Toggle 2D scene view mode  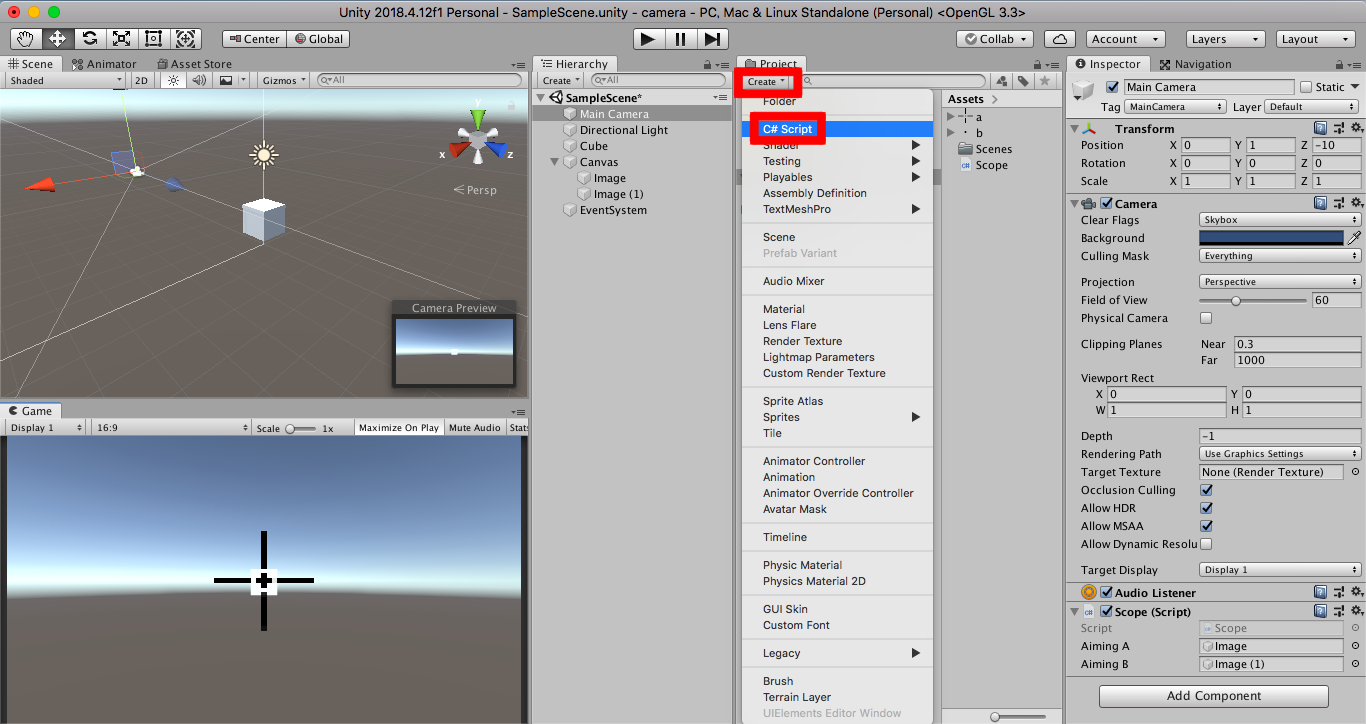(x=142, y=80)
